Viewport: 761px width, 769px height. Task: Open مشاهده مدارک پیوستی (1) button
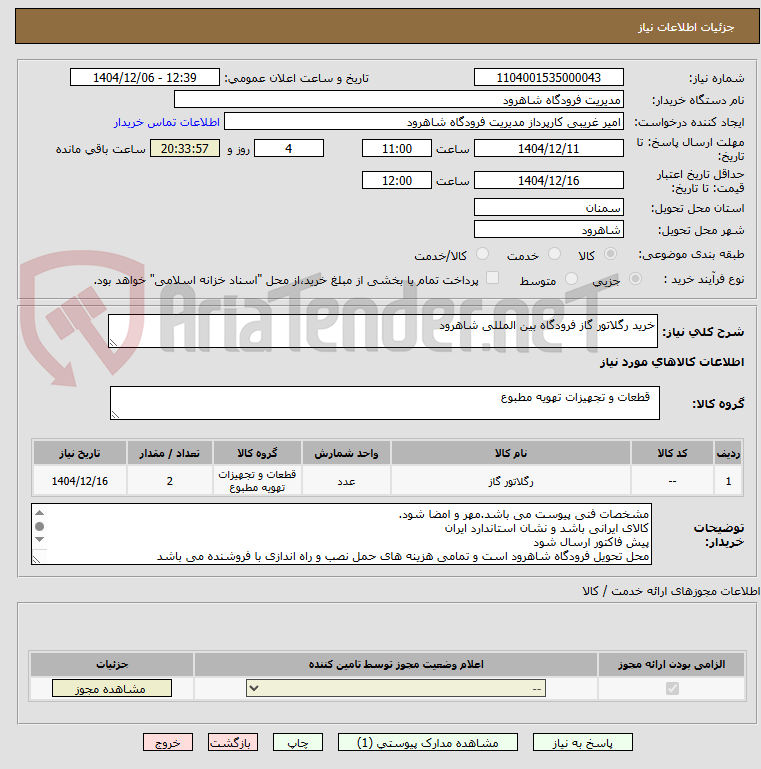(x=428, y=743)
